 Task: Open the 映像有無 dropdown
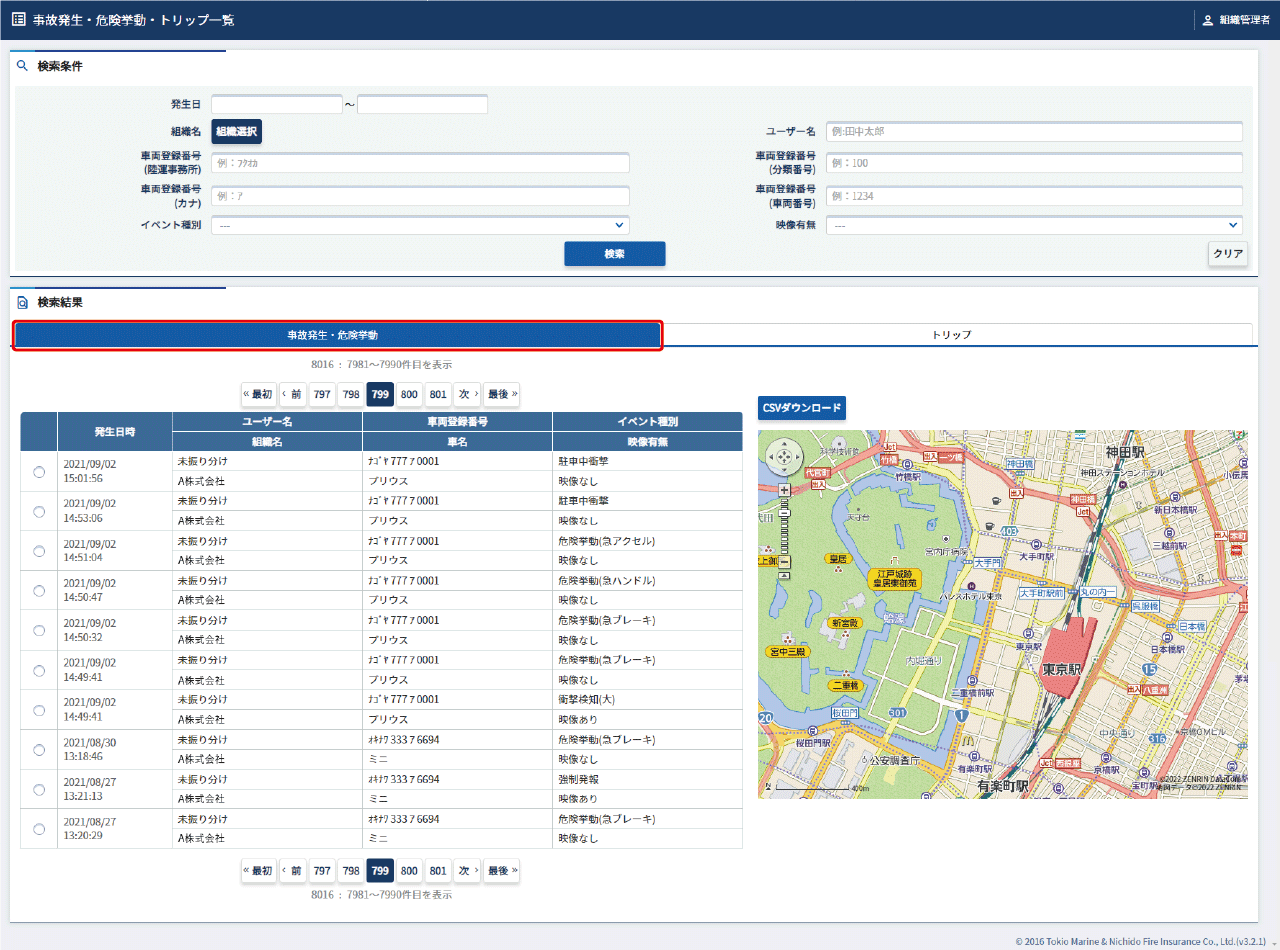pos(1034,226)
